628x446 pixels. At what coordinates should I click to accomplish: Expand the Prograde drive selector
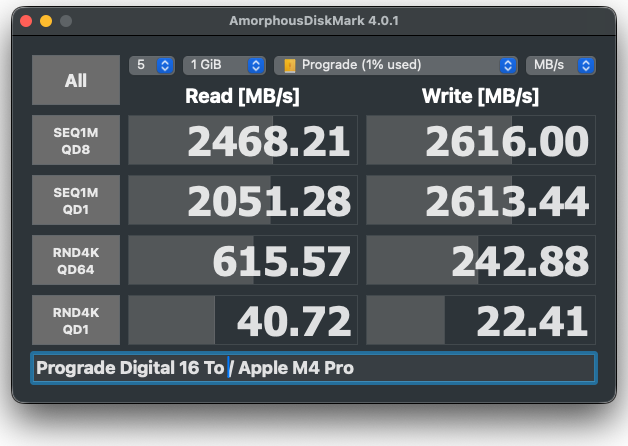click(x=395, y=65)
